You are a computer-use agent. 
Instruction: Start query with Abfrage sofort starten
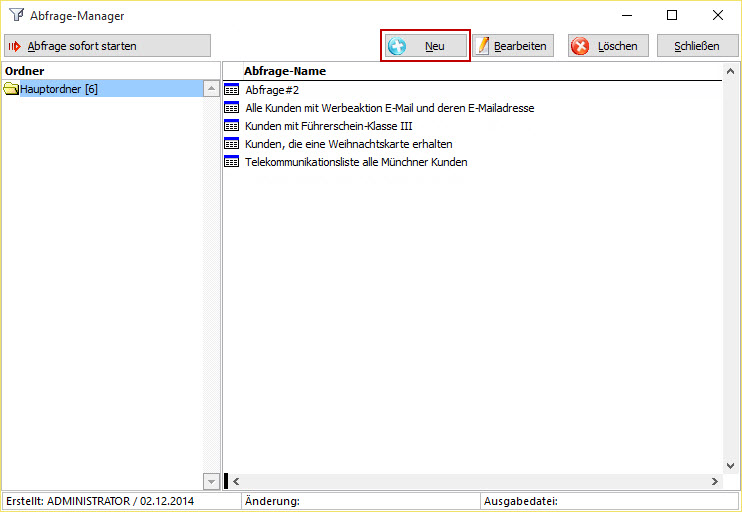tap(108, 46)
